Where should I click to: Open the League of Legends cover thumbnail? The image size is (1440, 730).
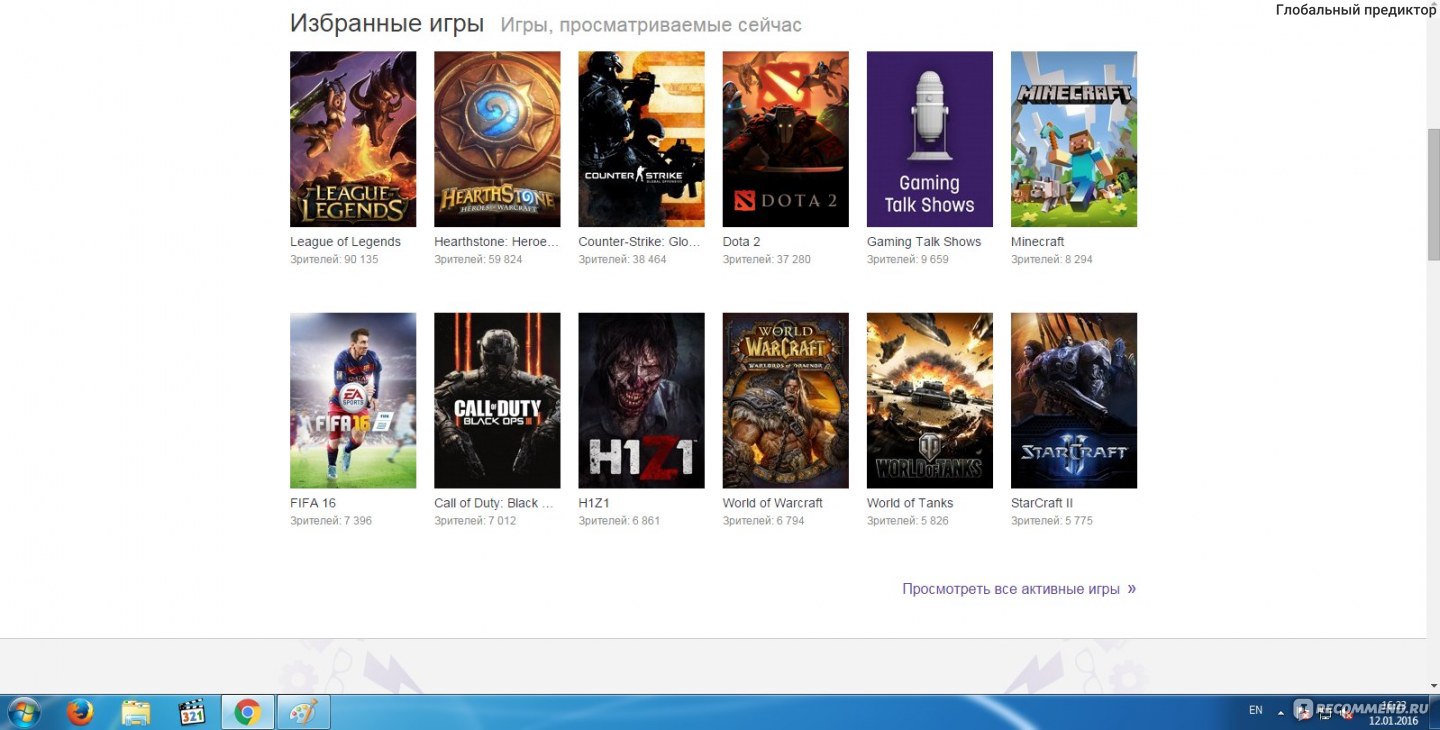[353, 139]
